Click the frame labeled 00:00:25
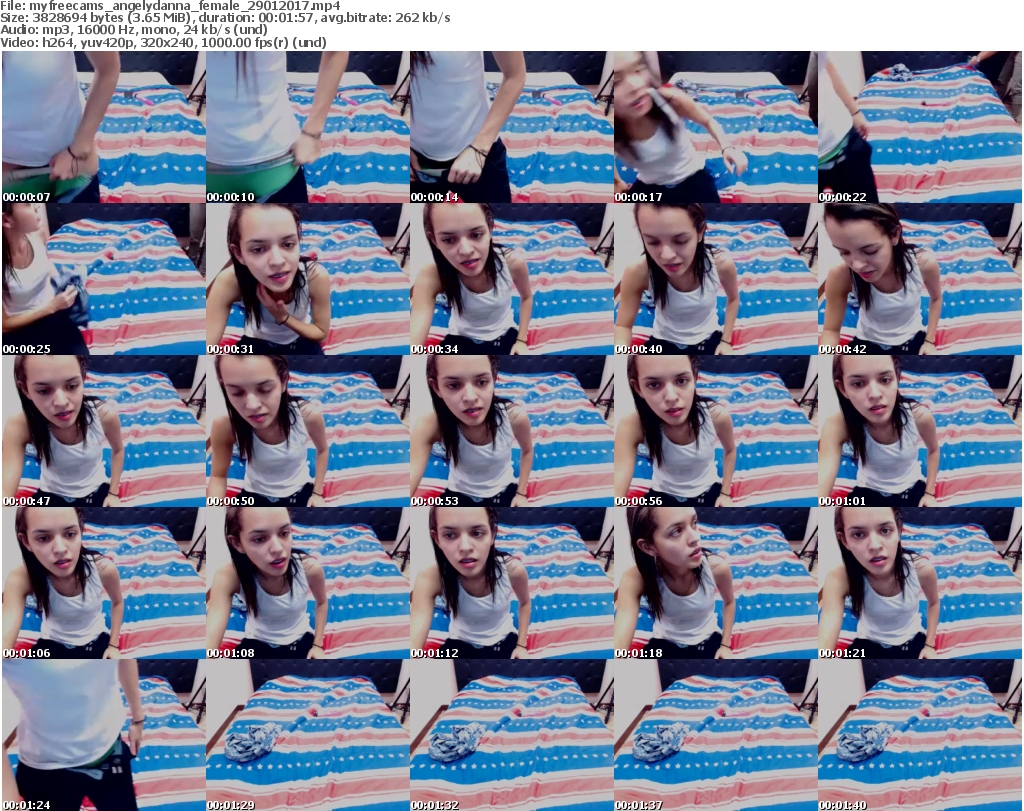1024x811 pixels. pos(103,279)
